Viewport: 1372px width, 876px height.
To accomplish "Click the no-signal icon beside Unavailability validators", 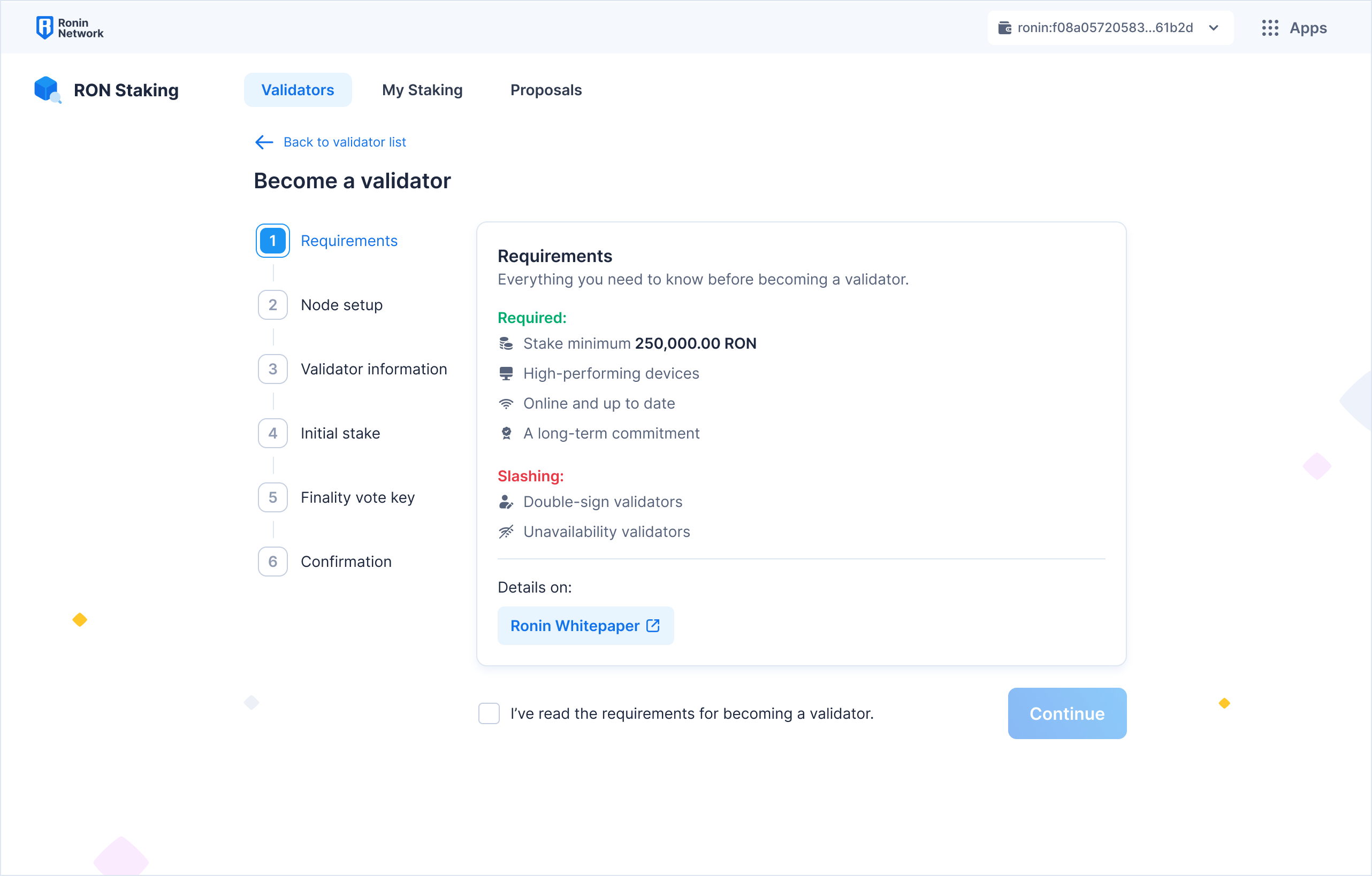I will pyautogui.click(x=506, y=532).
